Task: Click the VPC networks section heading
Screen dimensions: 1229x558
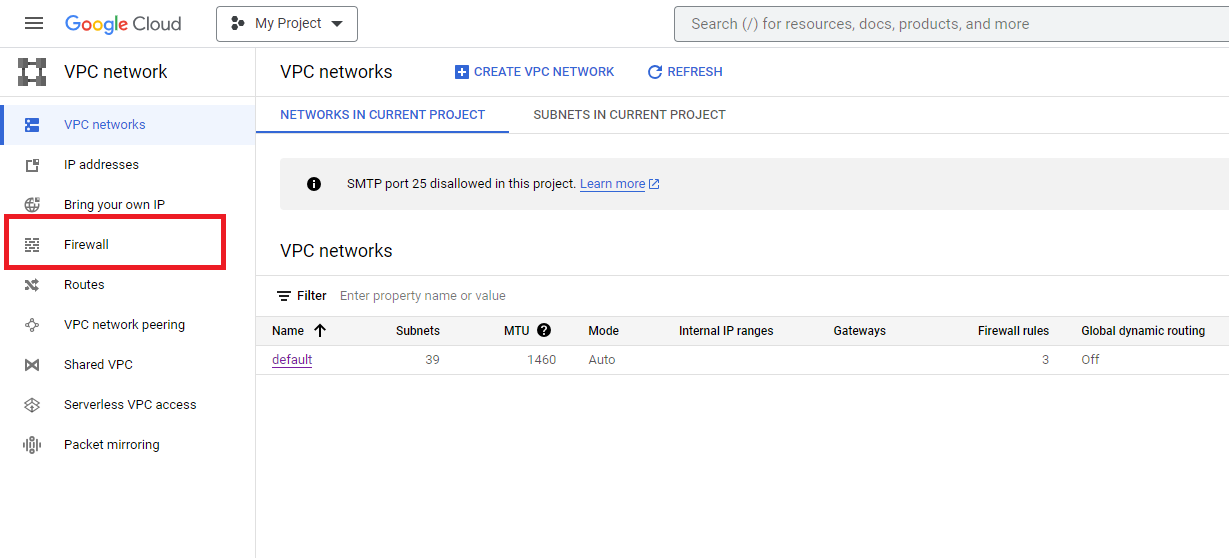Action: tap(336, 251)
